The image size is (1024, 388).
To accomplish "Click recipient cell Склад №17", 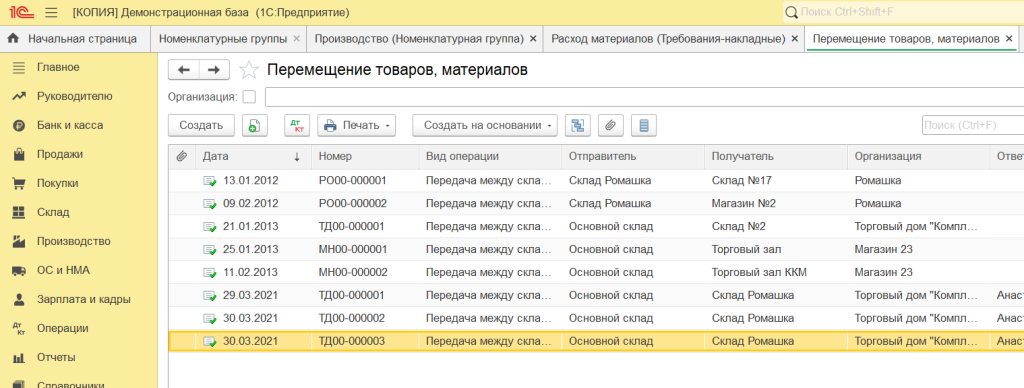I will tap(741, 181).
